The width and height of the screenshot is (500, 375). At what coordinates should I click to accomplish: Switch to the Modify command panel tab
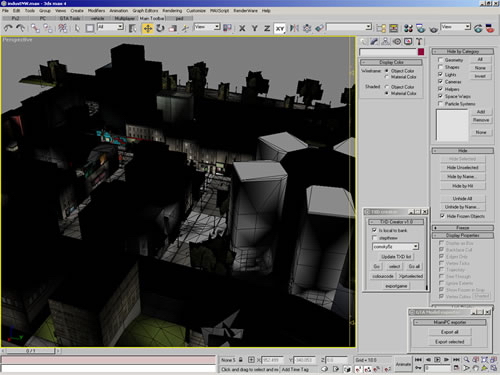(x=374, y=41)
